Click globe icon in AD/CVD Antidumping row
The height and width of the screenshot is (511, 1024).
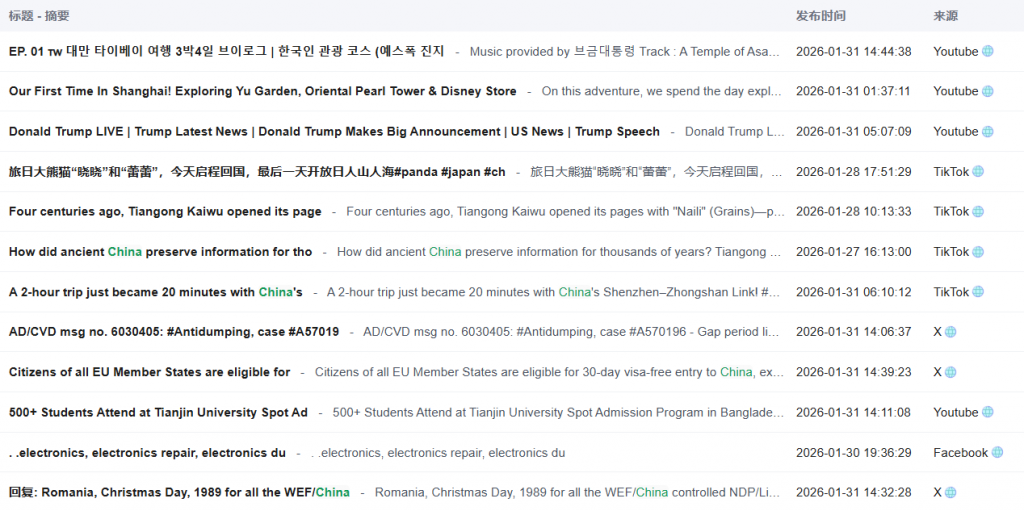pos(951,332)
